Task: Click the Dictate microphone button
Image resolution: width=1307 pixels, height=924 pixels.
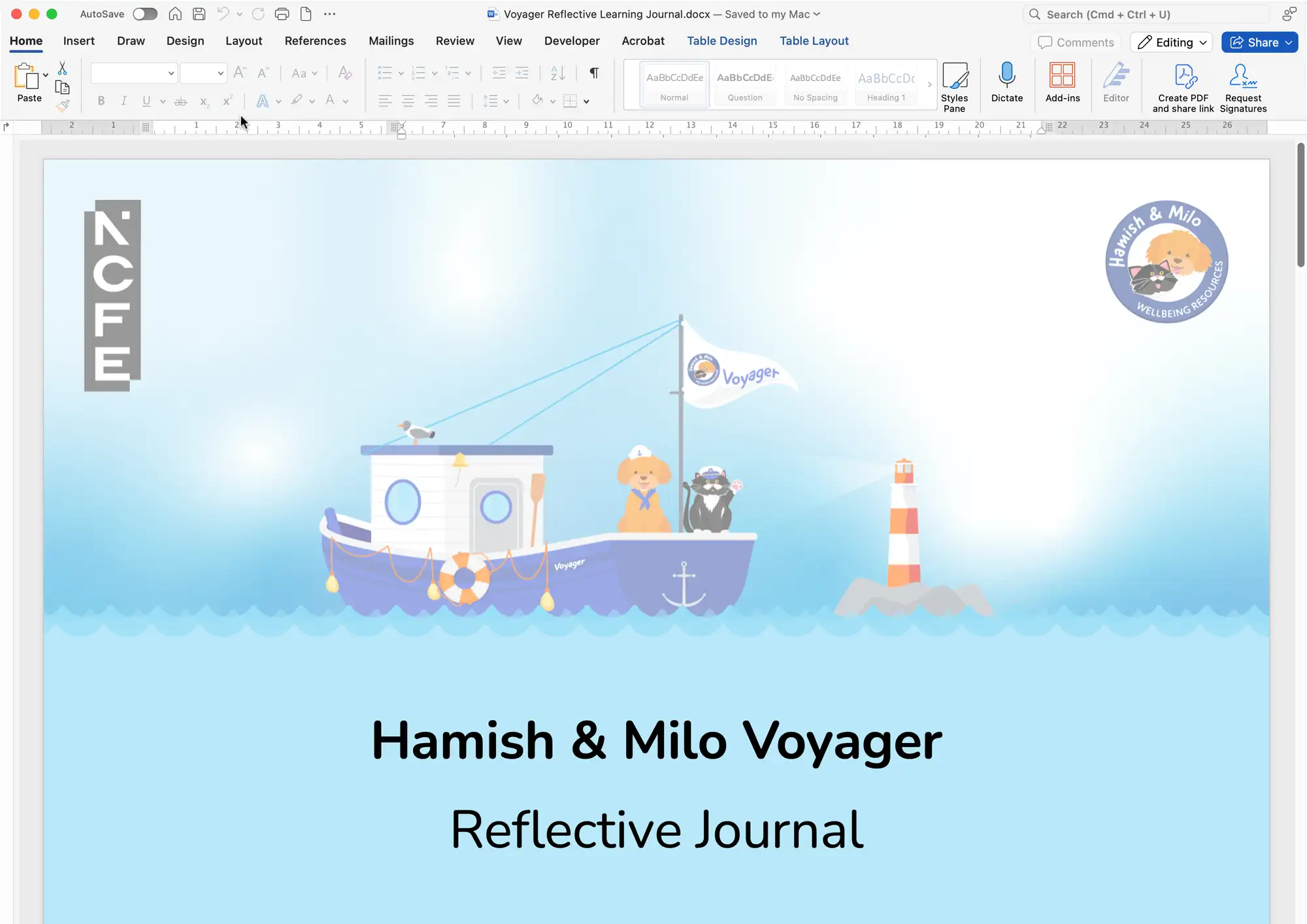Action: 1007,82
